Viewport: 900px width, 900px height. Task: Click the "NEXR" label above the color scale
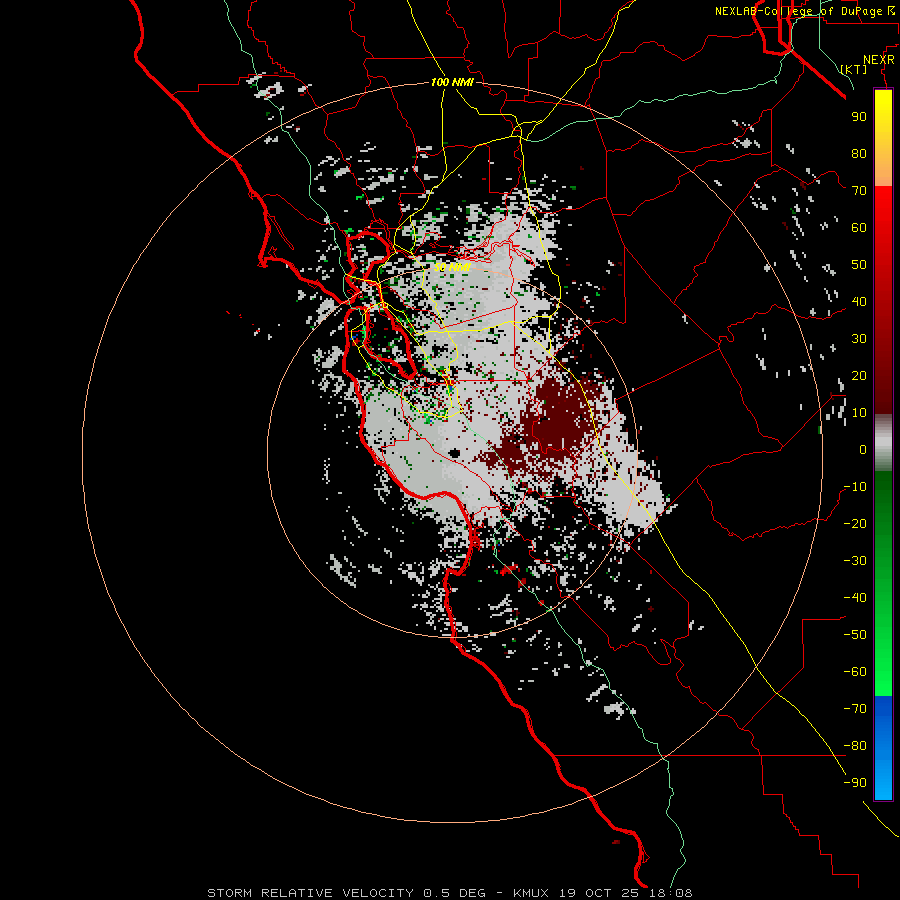pyautogui.click(x=879, y=60)
